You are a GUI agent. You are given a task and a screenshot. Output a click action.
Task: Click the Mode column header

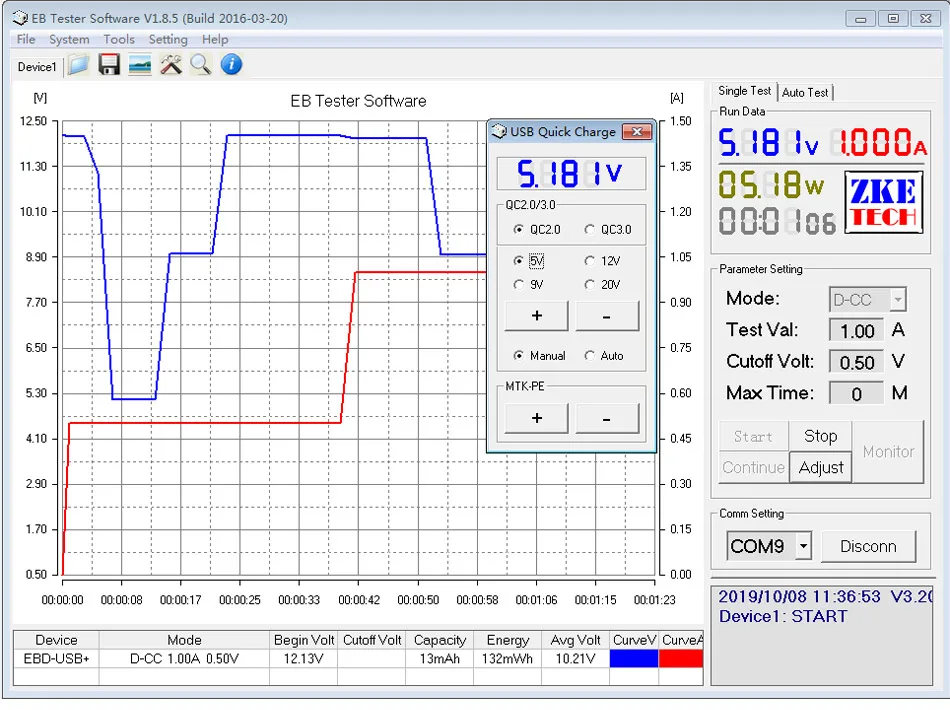[184, 640]
